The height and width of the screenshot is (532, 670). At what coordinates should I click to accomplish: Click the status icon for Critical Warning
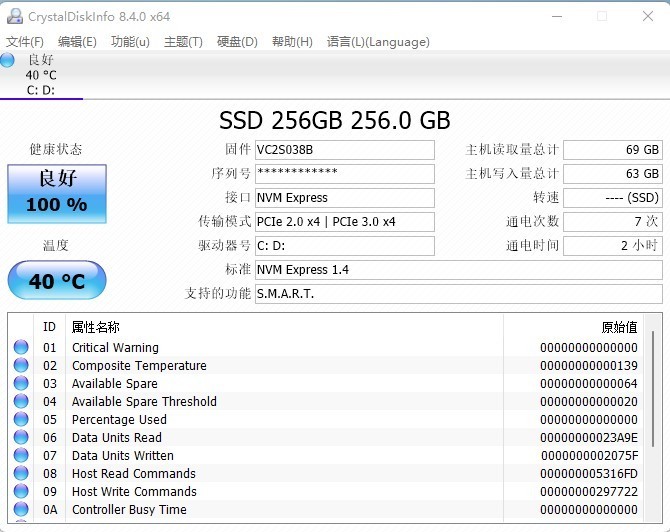[21, 347]
